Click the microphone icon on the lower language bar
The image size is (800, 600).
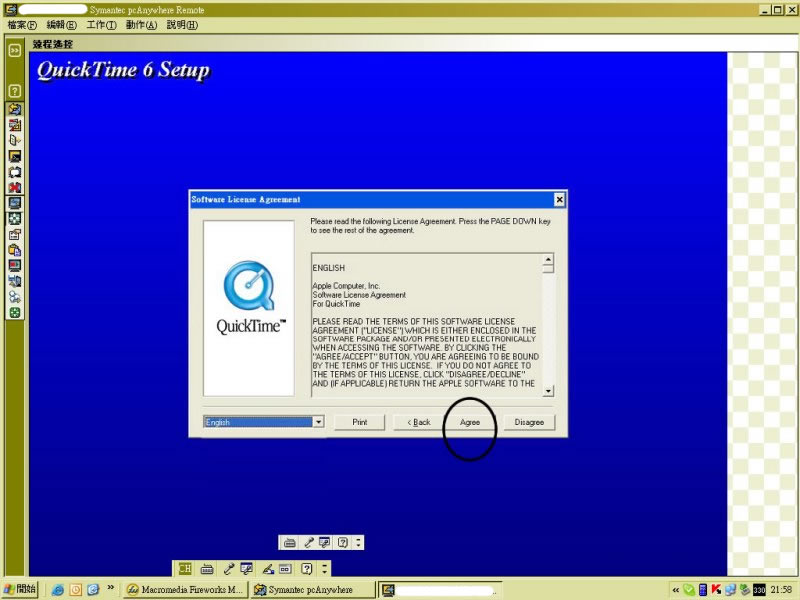tap(229, 568)
